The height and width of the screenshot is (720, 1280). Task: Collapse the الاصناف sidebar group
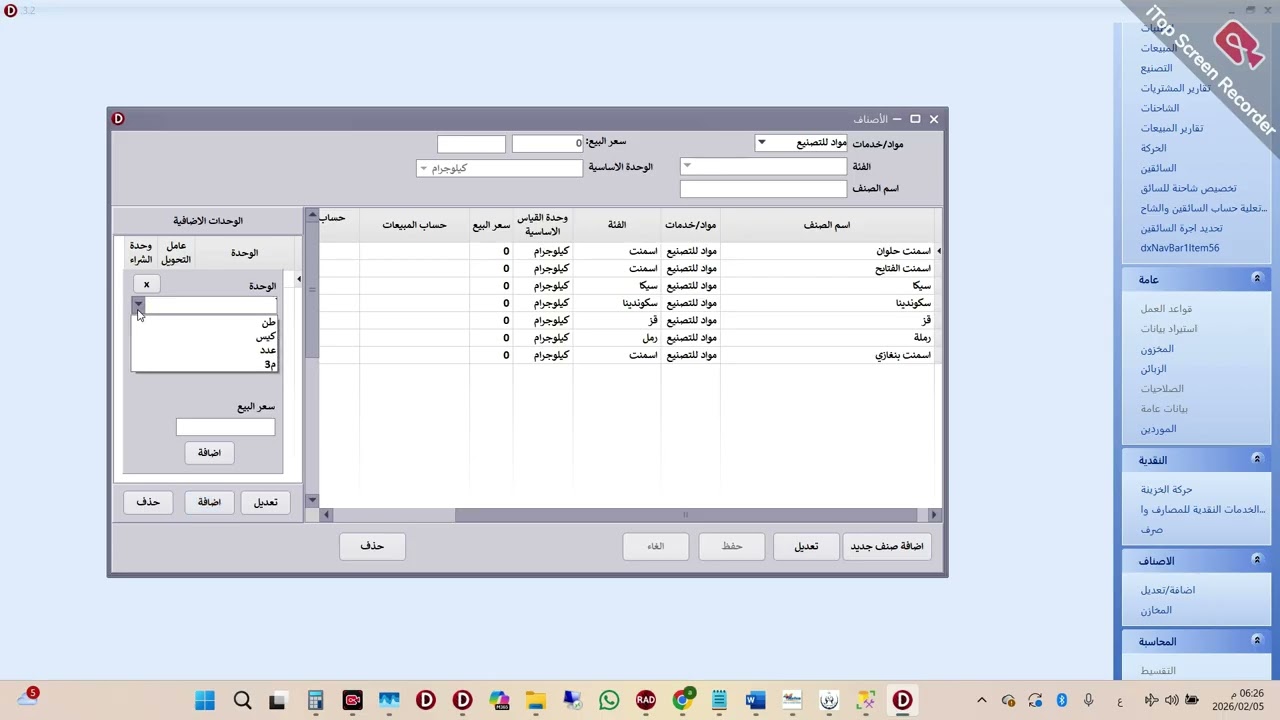coord(1257,561)
